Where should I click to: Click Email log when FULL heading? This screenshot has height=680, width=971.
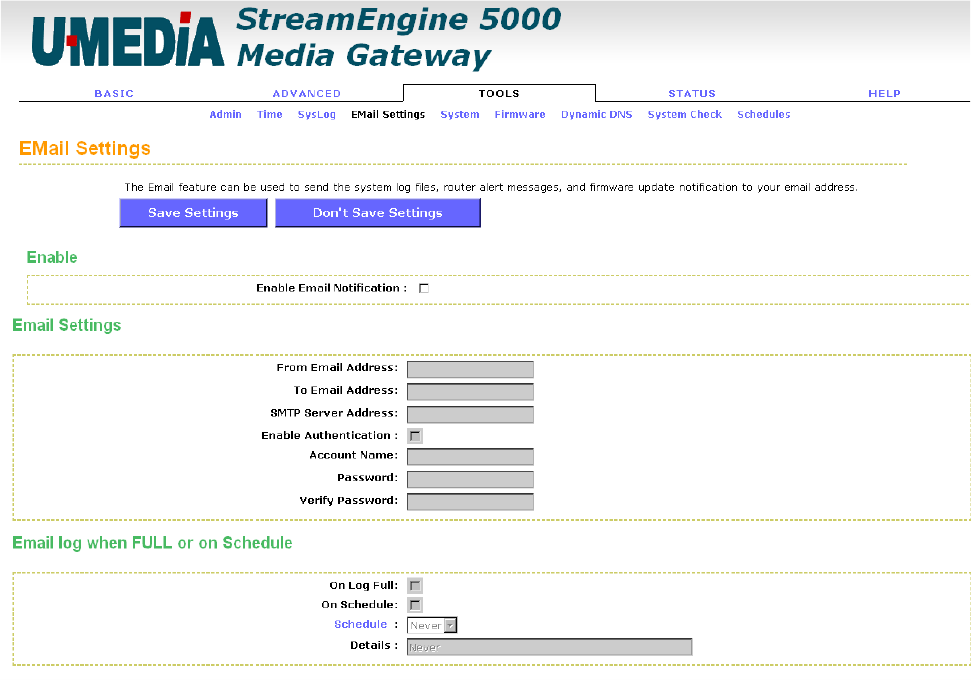click(152, 543)
